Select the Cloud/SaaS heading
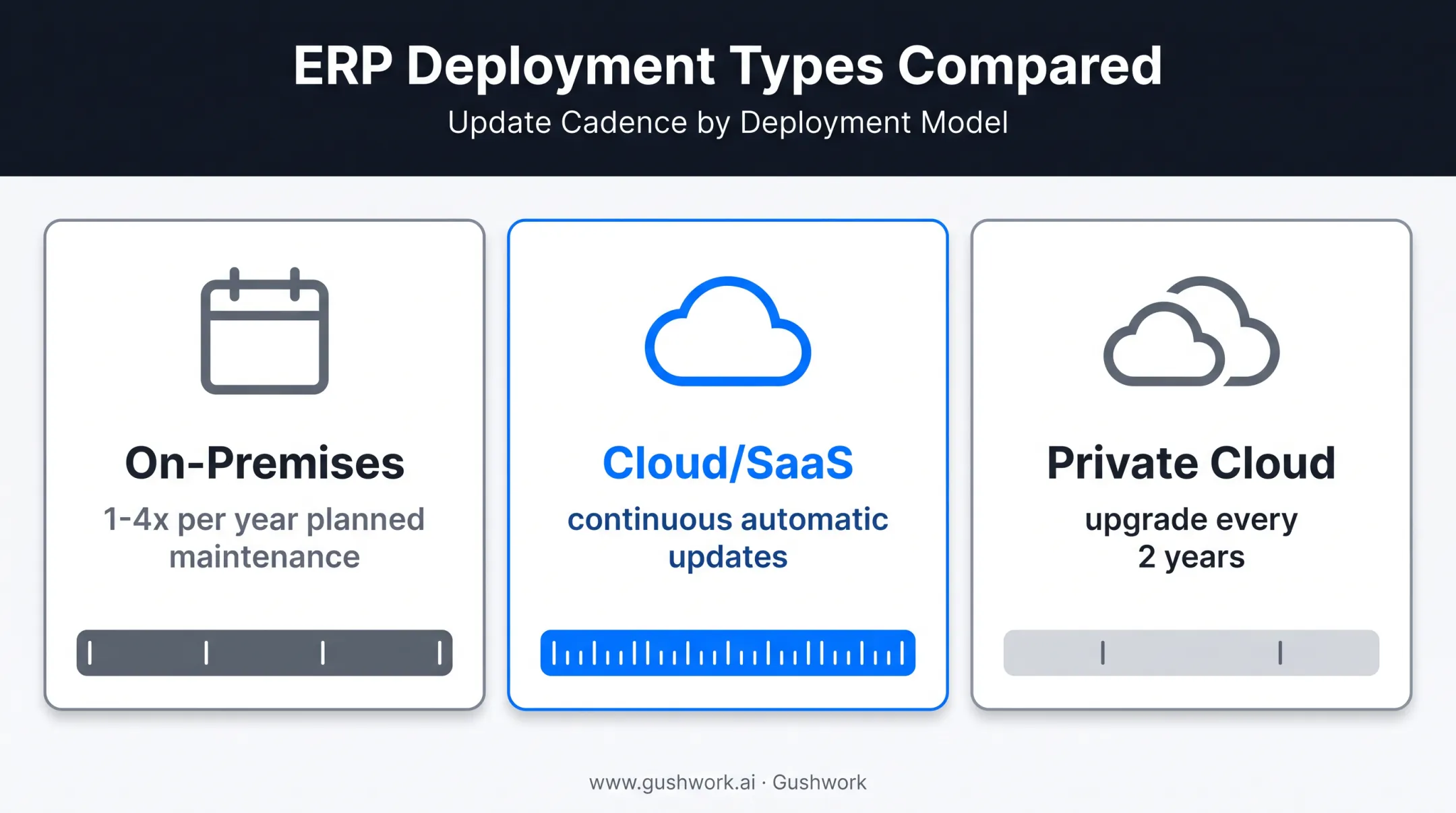This screenshot has height=813, width=1456. [728, 463]
